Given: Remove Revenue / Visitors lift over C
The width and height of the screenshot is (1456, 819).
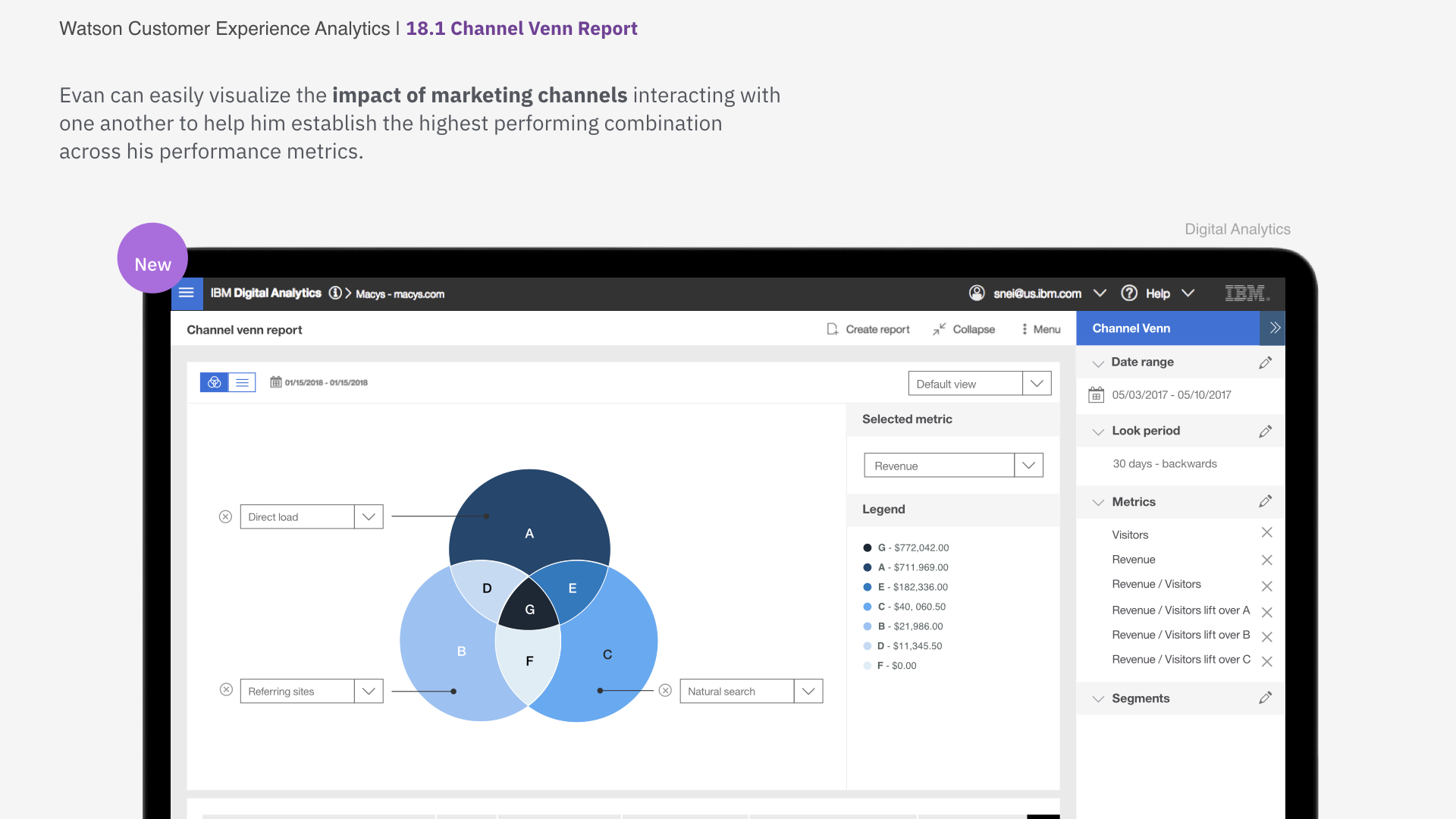Looking at the screenshot, I should pyautogui.click(x=1266, y=661).
